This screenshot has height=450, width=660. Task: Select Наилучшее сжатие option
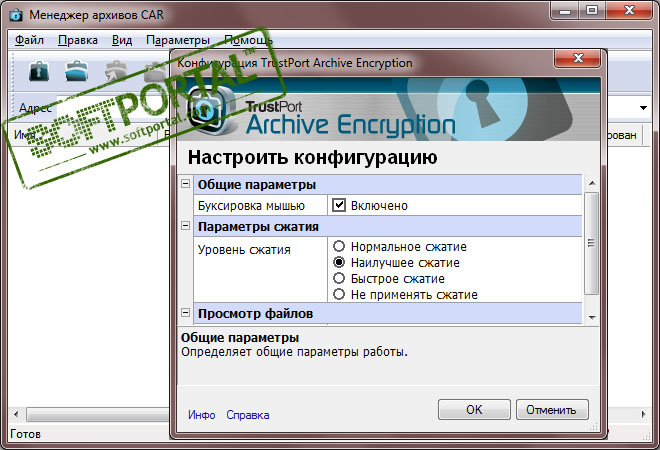pyautogui.click(x=339, y=262)
